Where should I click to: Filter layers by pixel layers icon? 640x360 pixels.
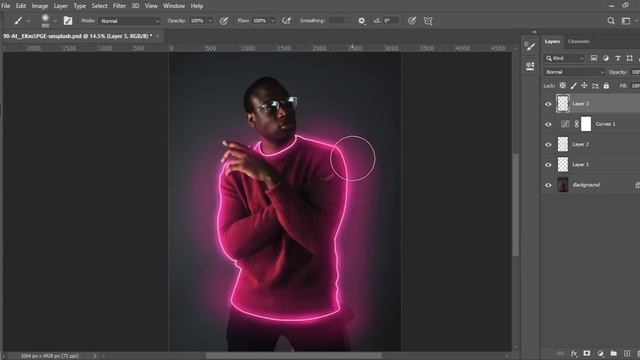[594, 58]
